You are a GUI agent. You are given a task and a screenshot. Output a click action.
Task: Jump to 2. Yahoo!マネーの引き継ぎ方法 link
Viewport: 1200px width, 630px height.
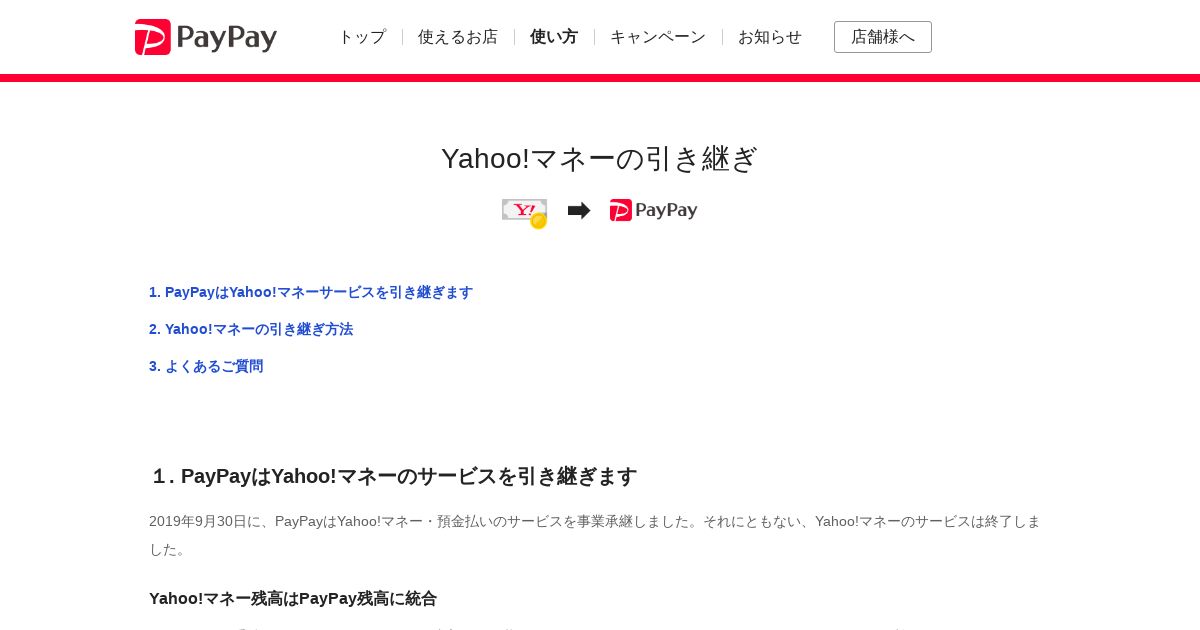click(251, 329)
